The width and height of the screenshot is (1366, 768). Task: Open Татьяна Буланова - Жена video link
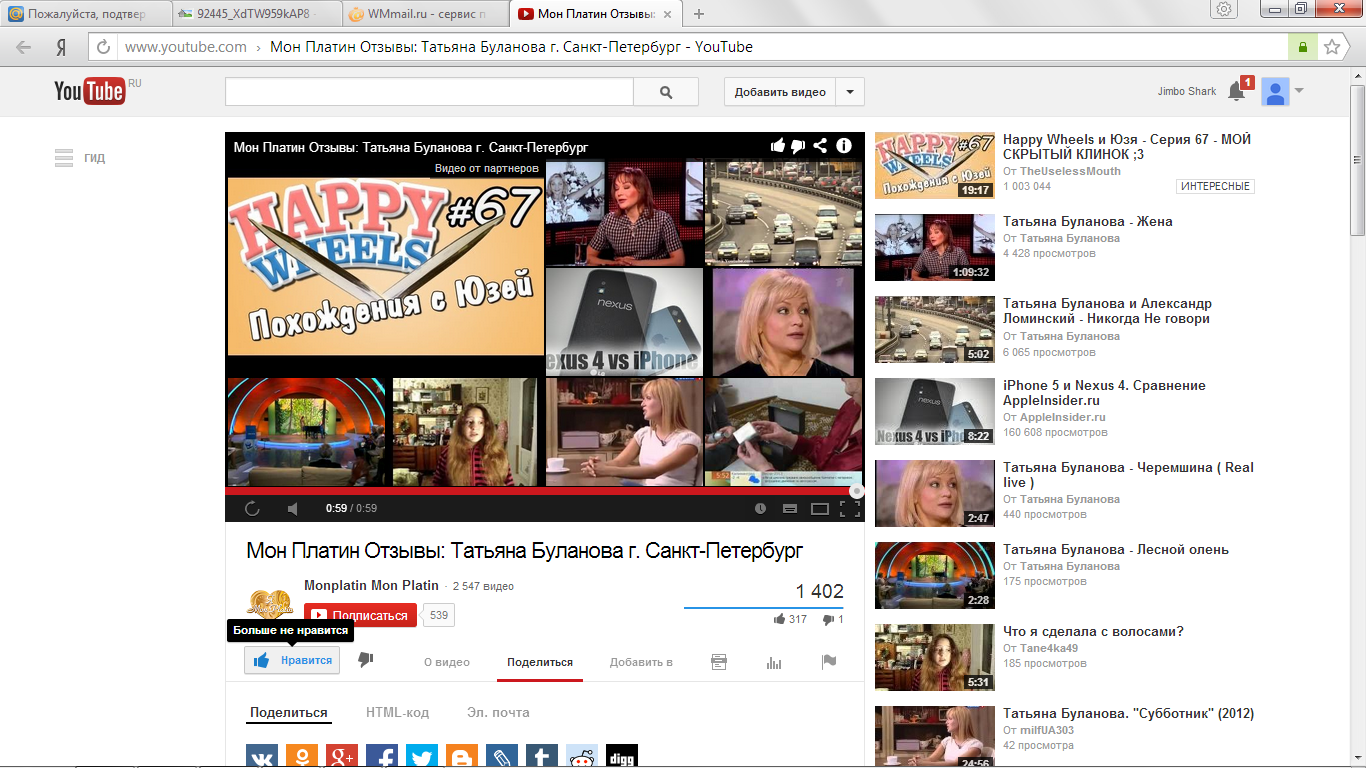coord(1088,221)
